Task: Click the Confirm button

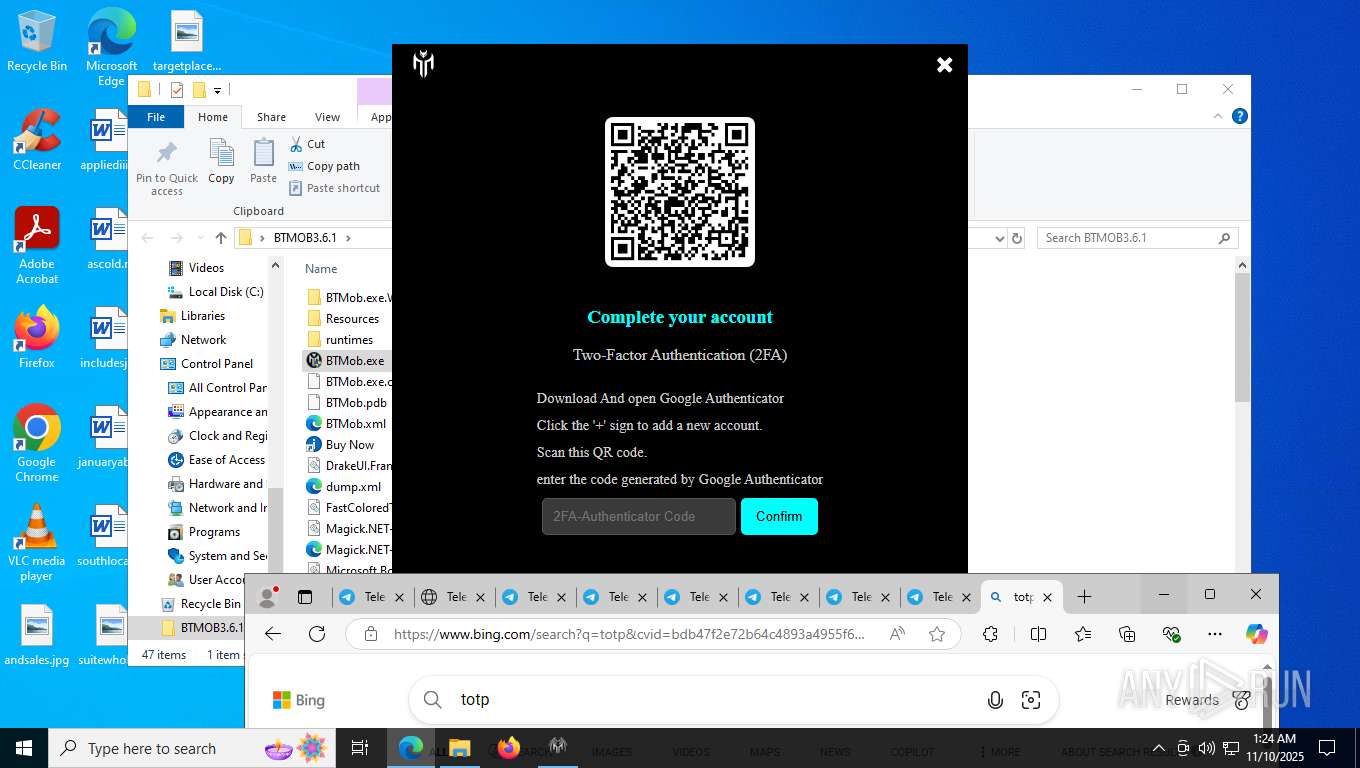Action: click(779, 516)
